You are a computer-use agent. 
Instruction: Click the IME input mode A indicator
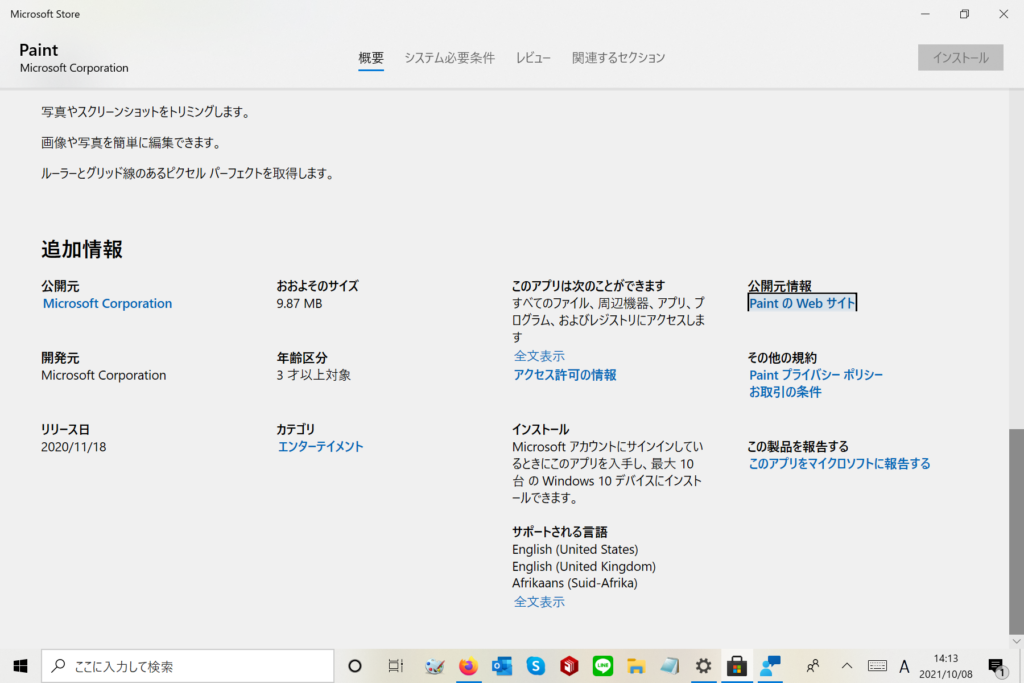[904, 666]
